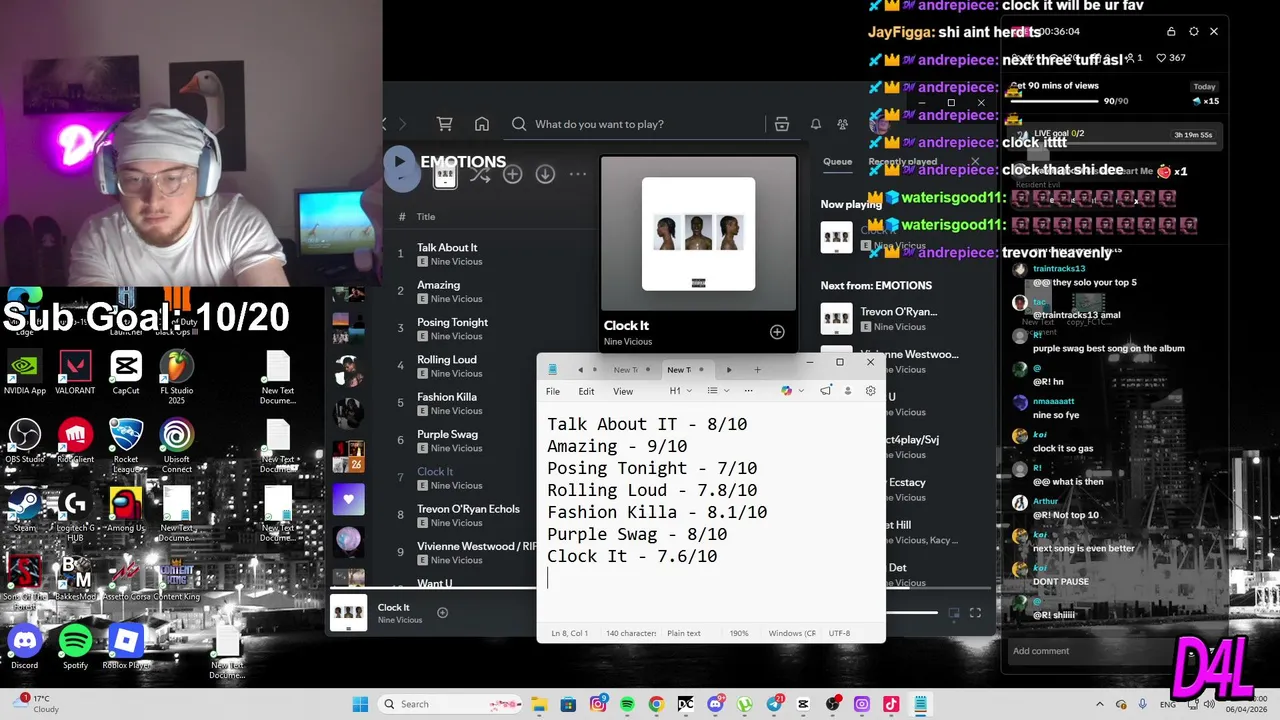Open TikTok icon in the taskbar

coord(891,704)
